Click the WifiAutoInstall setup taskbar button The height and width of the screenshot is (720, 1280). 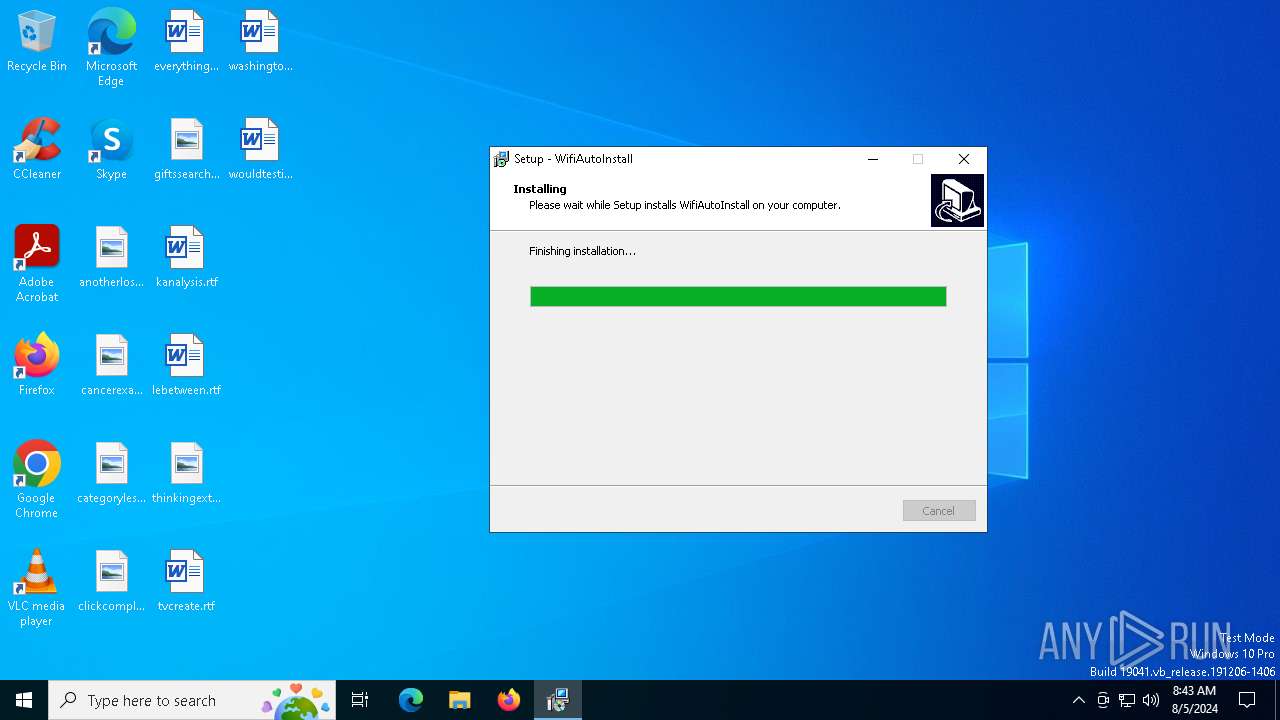tap(558, 700)
